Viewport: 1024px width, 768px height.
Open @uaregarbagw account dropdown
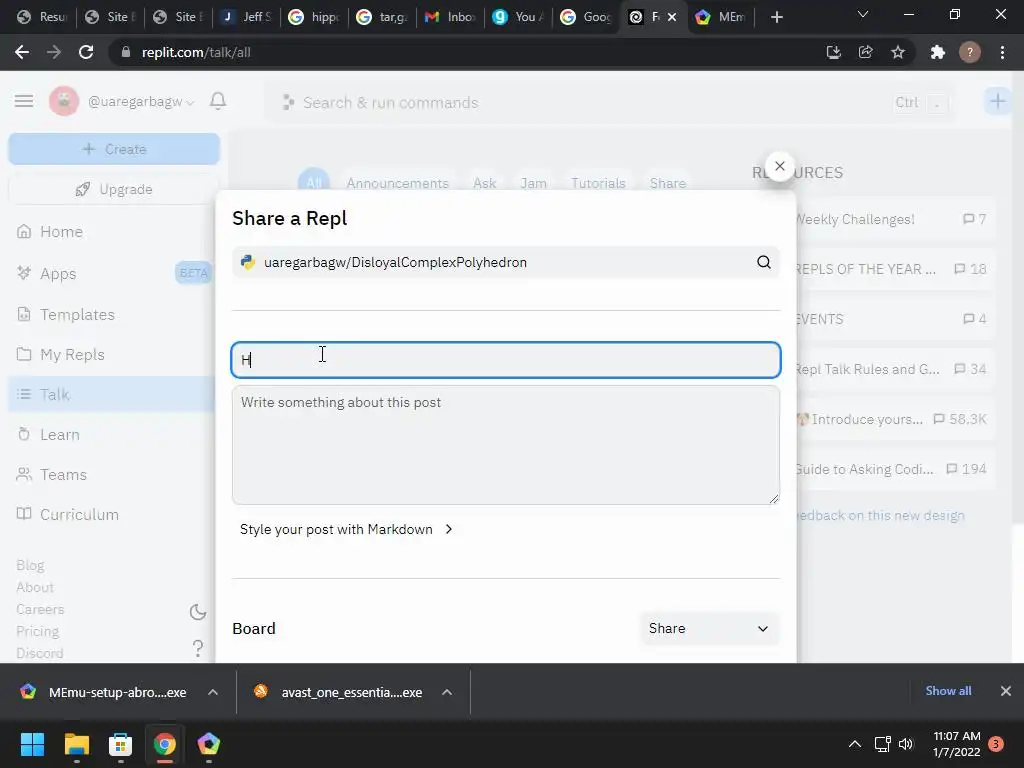[141, 102]
